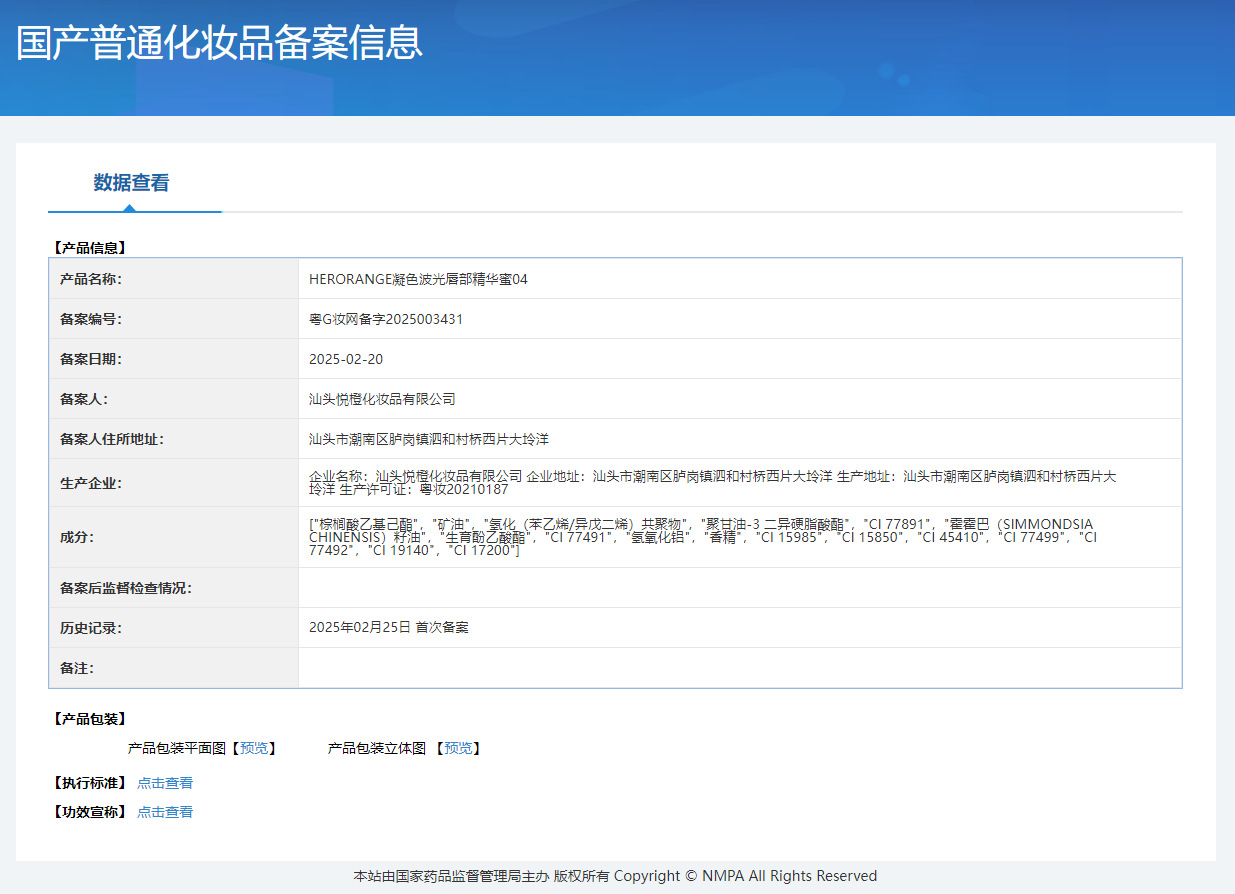The image size is (1235, 894).
Task: Click registrant address 汕头市潮南区胪岗镇泗和村桥西片大坽洋
Action: click(429, 439)
